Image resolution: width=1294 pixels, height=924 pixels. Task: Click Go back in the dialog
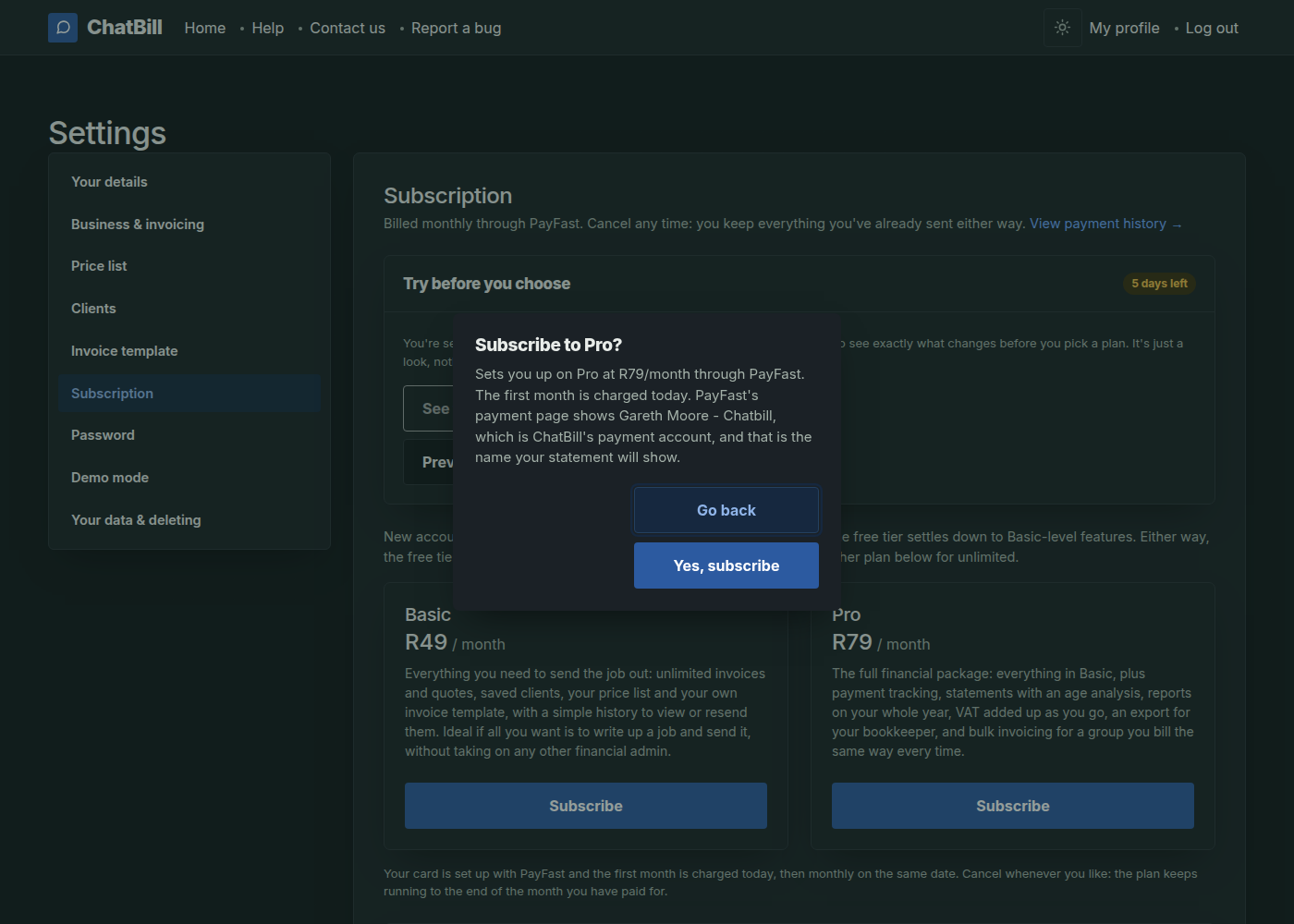(726, 510)
